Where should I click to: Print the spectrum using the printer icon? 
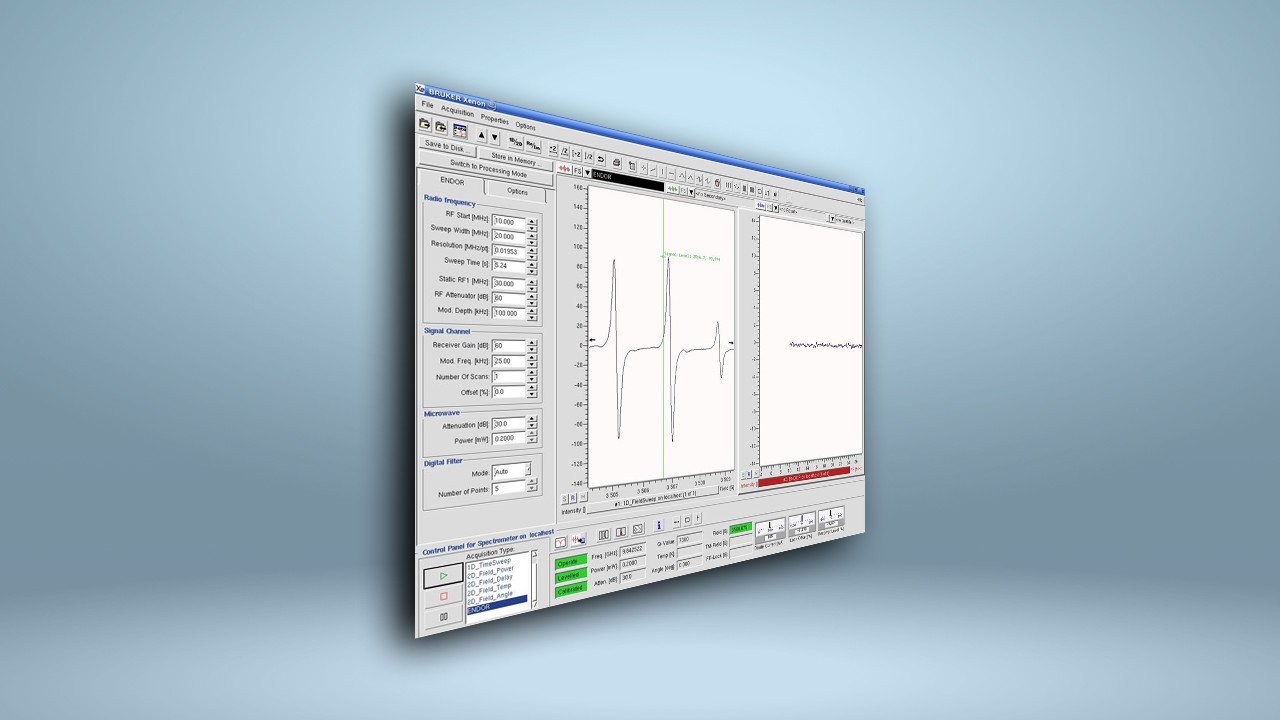point(617,163)
